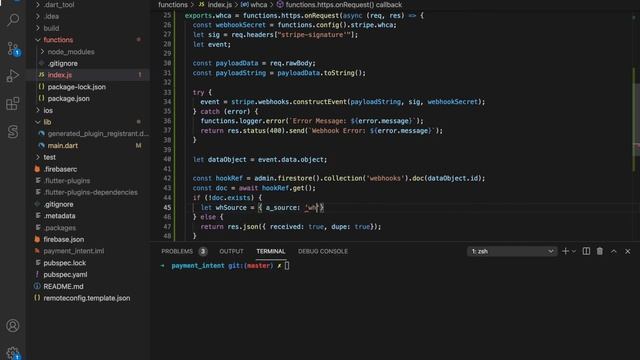Click 'dataObject' declaration on line 40

click(x=227, y=160)
